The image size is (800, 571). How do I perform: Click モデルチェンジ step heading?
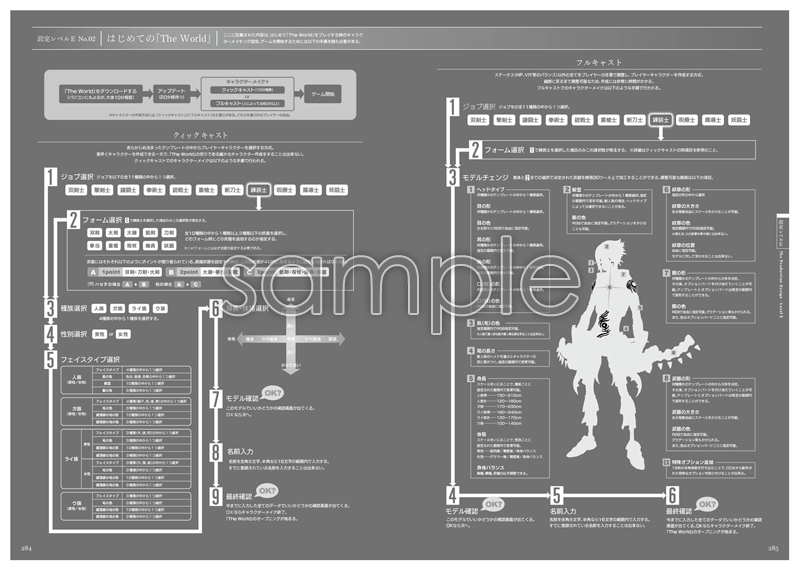point(485,178)
